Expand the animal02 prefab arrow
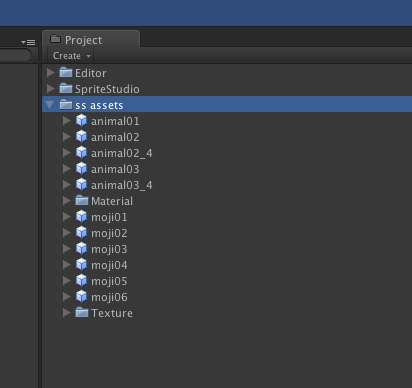 67,137
